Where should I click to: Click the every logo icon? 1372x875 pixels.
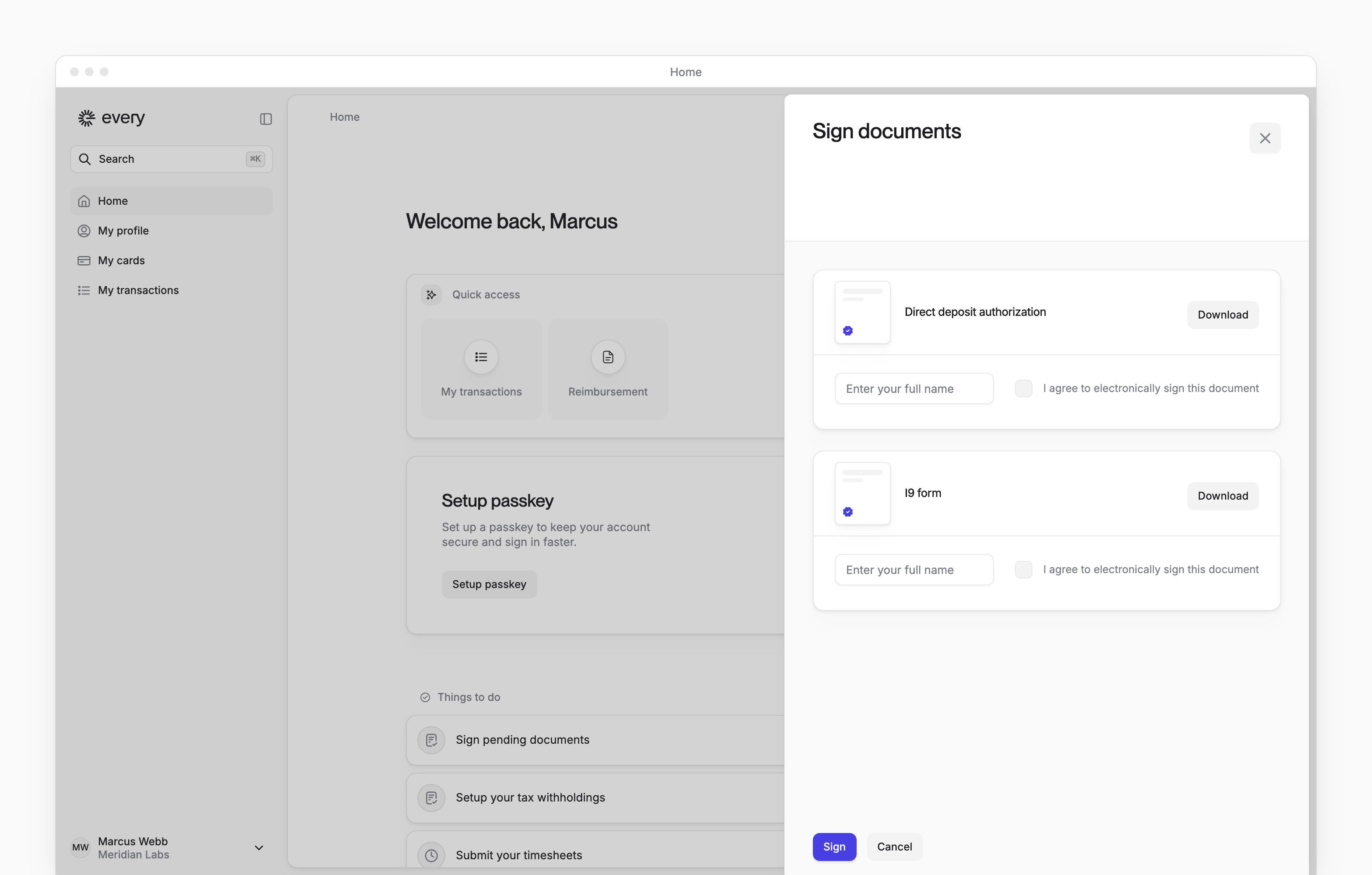(x=87, y=118)
